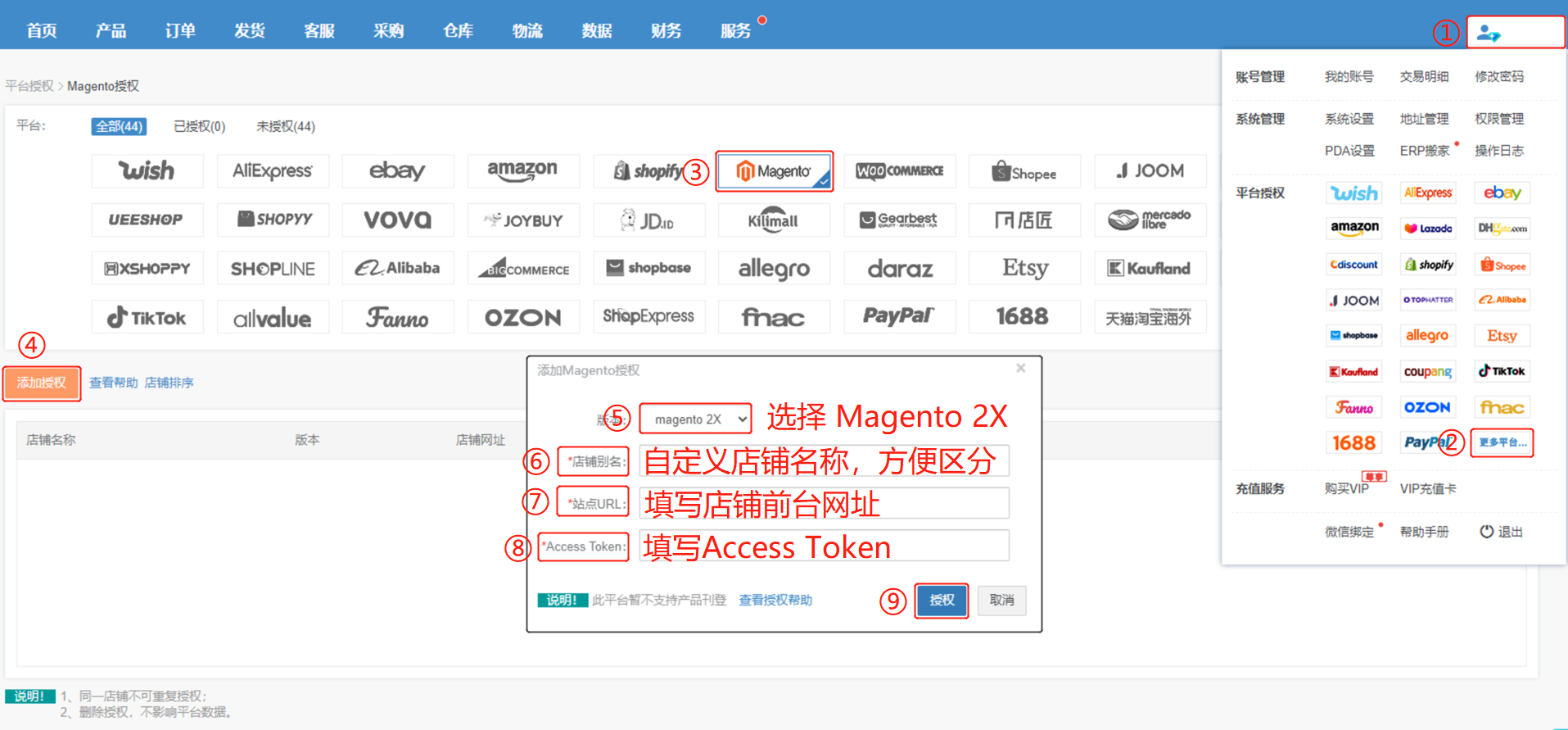1568x730 pixels.
Task: Select the Amazon platform tile in grid
Action: click(x=523, y=170)
